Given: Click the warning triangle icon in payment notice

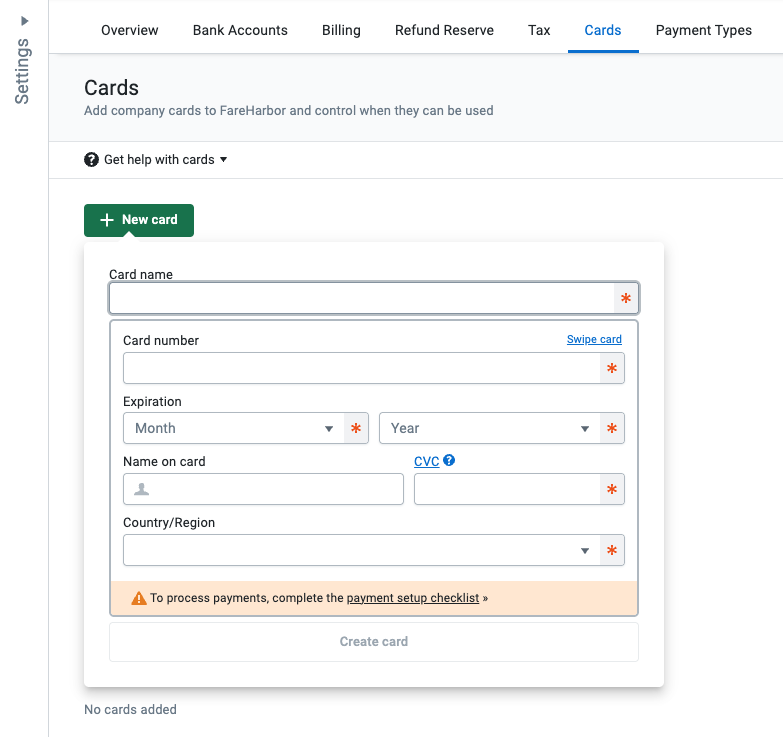Looking at the screenshot, I should (x=139, y=599).
